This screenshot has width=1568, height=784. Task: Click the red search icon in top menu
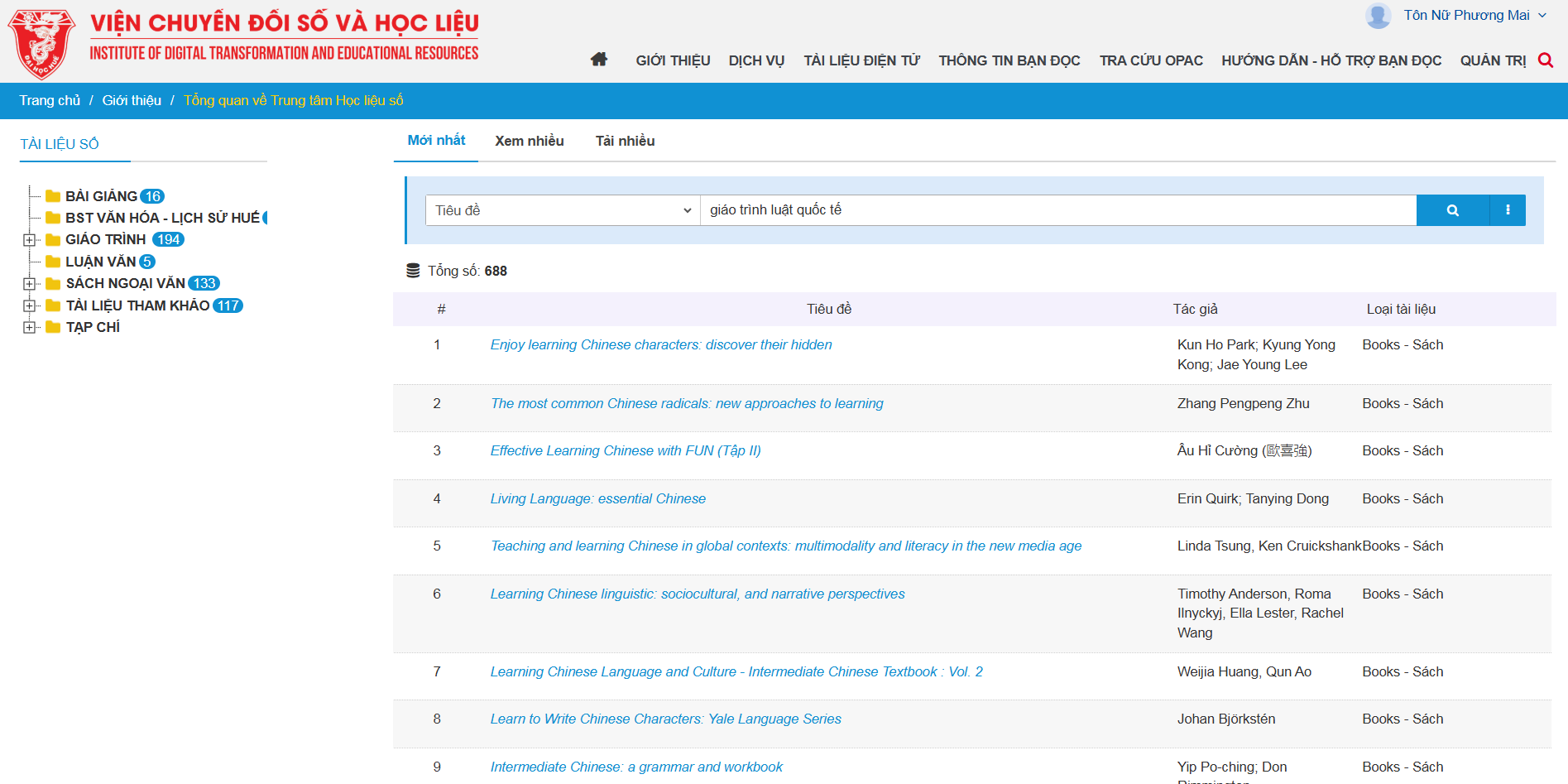pos(1545,60)
